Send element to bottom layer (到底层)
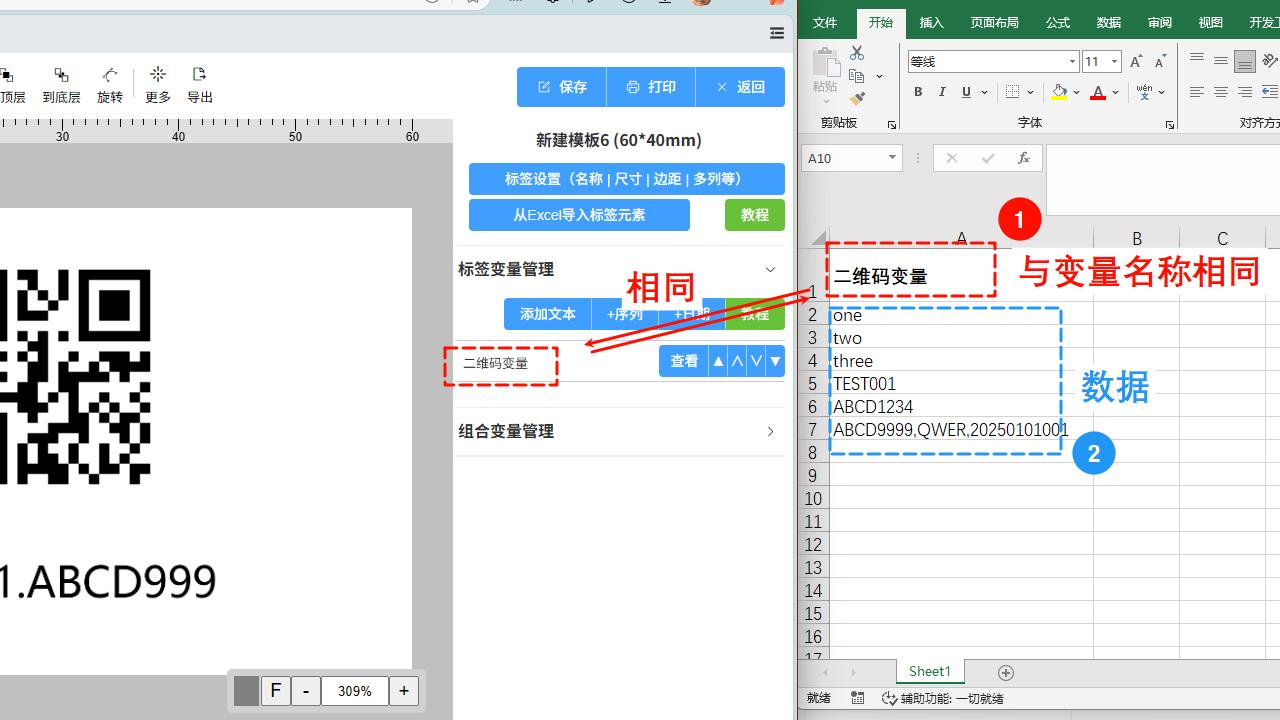The height and width of the screenshot is (720, 1280). pyautogui.click(x=61, y=85)
